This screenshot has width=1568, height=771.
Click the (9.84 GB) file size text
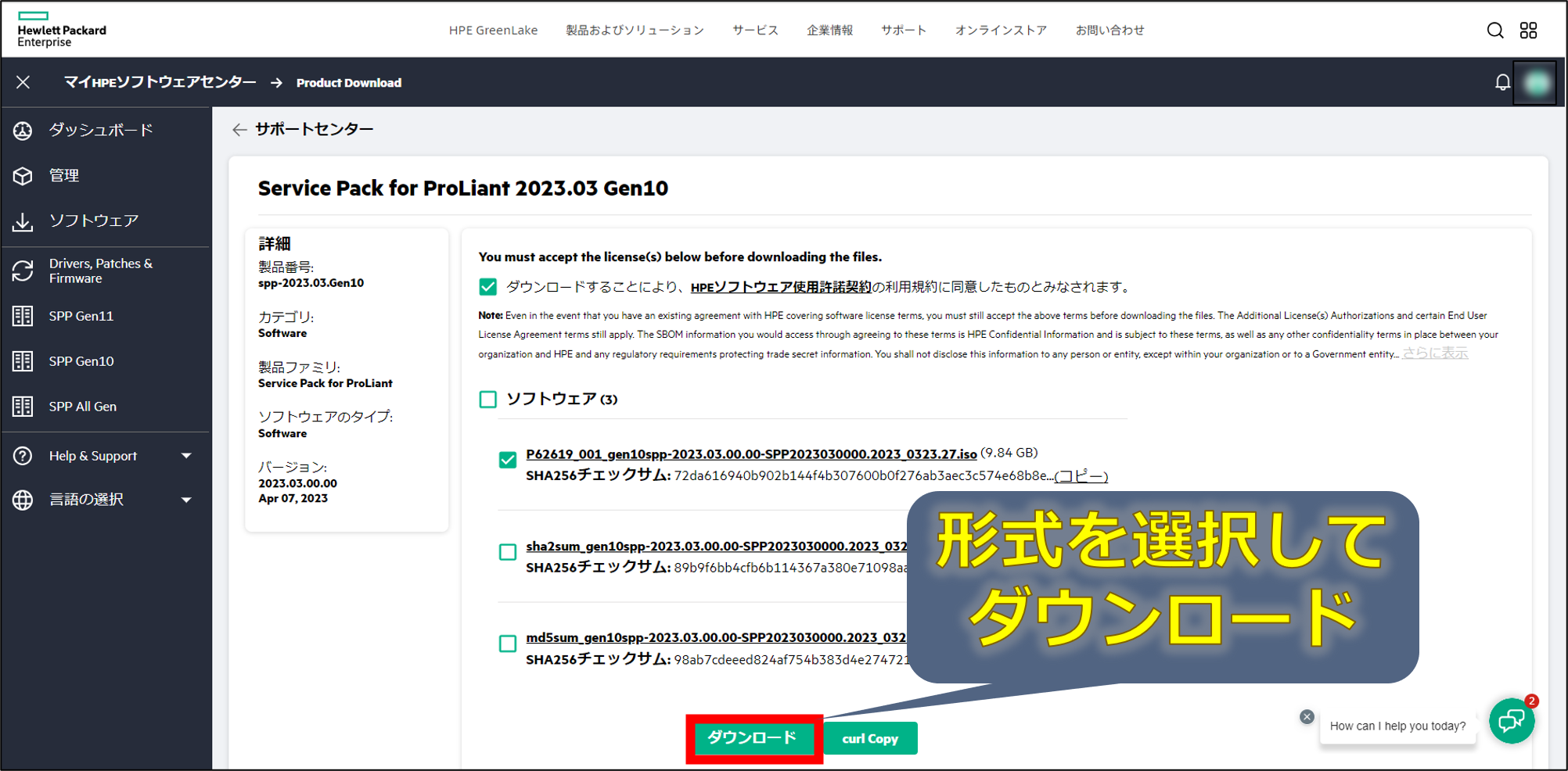click(1009, 454)
